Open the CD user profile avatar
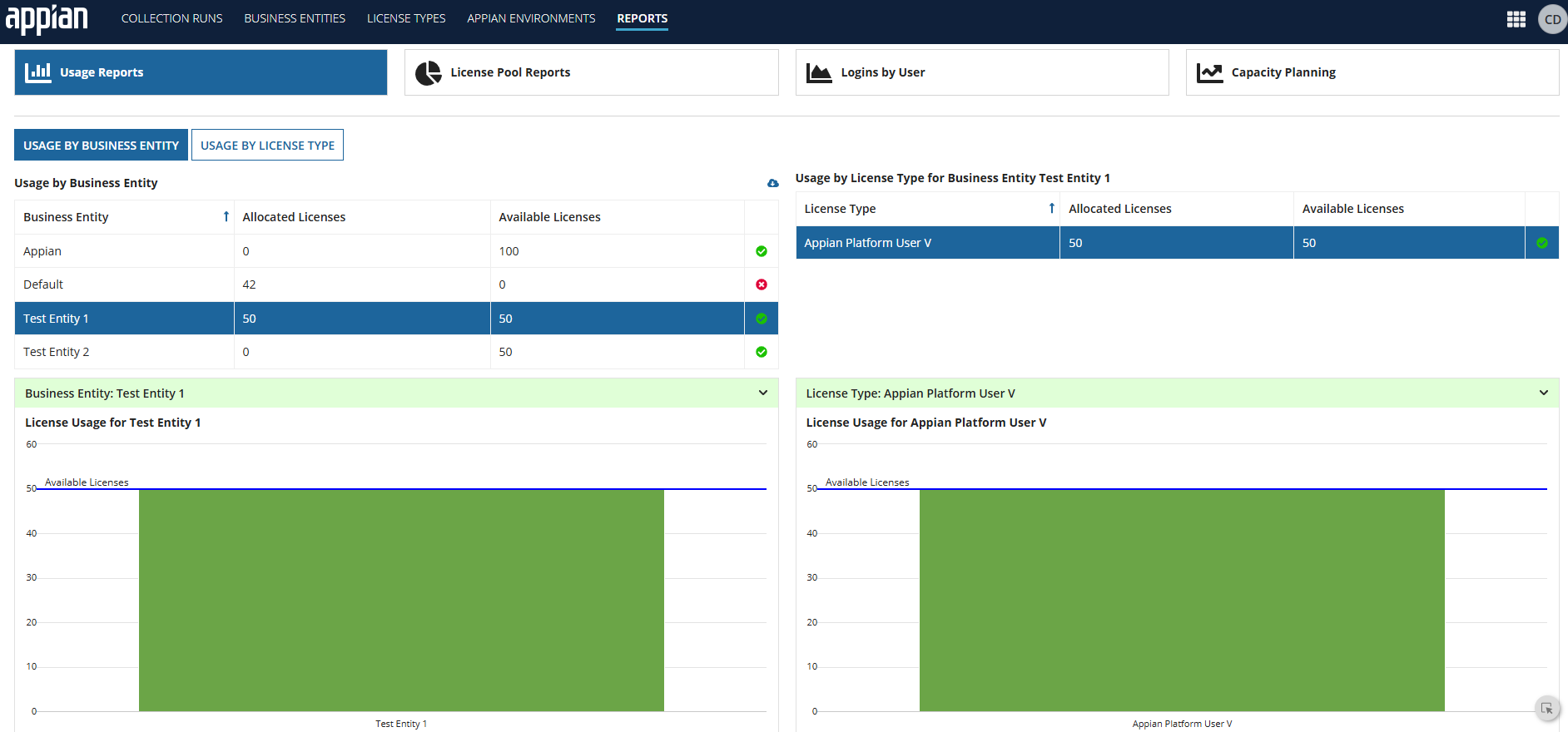This screenshot has width=1568, height=732. click(1552, 19)
